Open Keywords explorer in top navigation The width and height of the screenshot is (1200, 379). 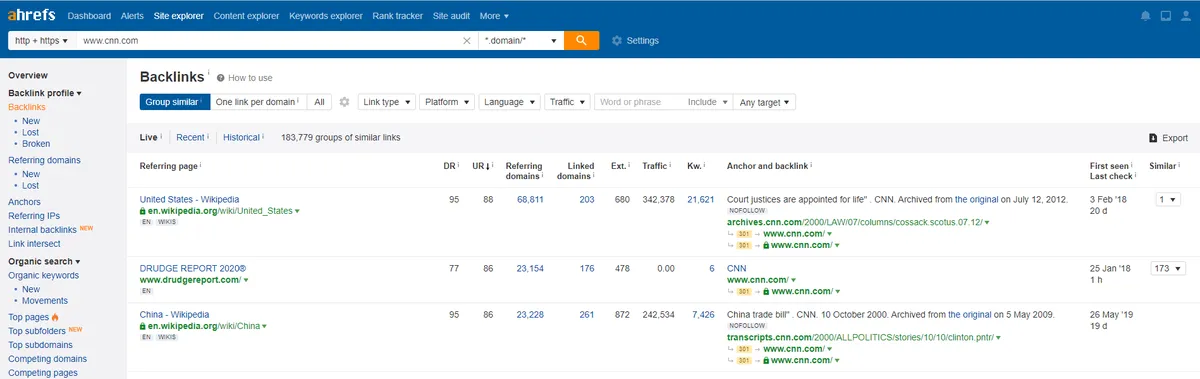326,16
